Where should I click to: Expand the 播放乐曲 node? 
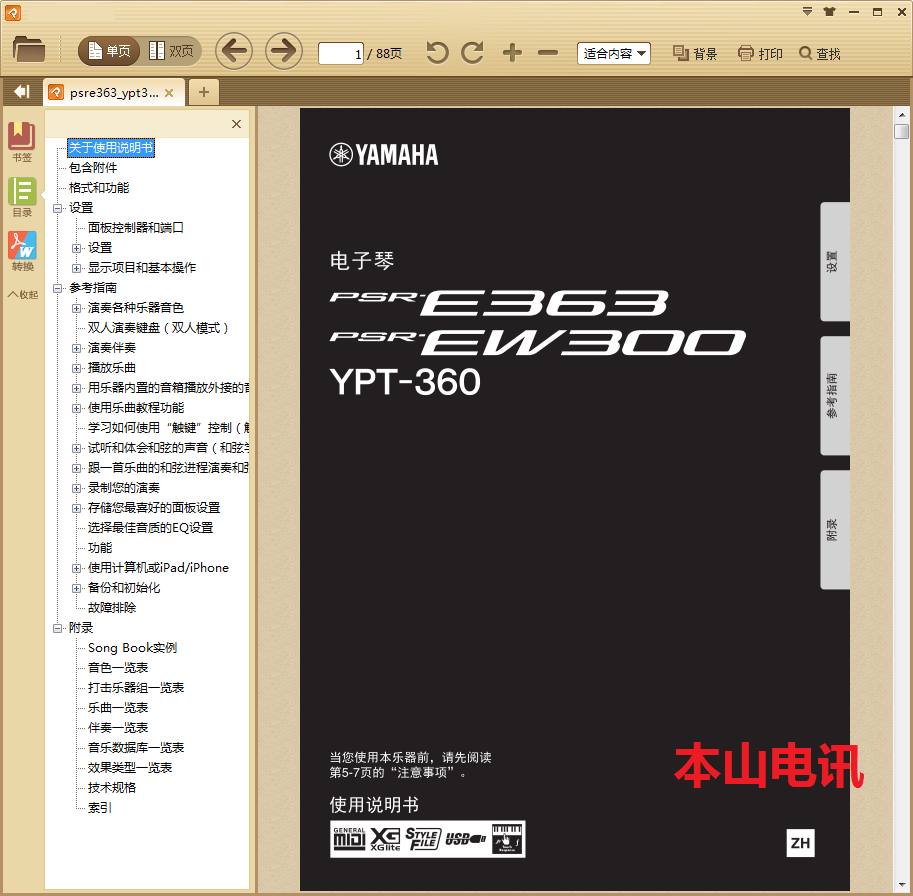(76, 368)
